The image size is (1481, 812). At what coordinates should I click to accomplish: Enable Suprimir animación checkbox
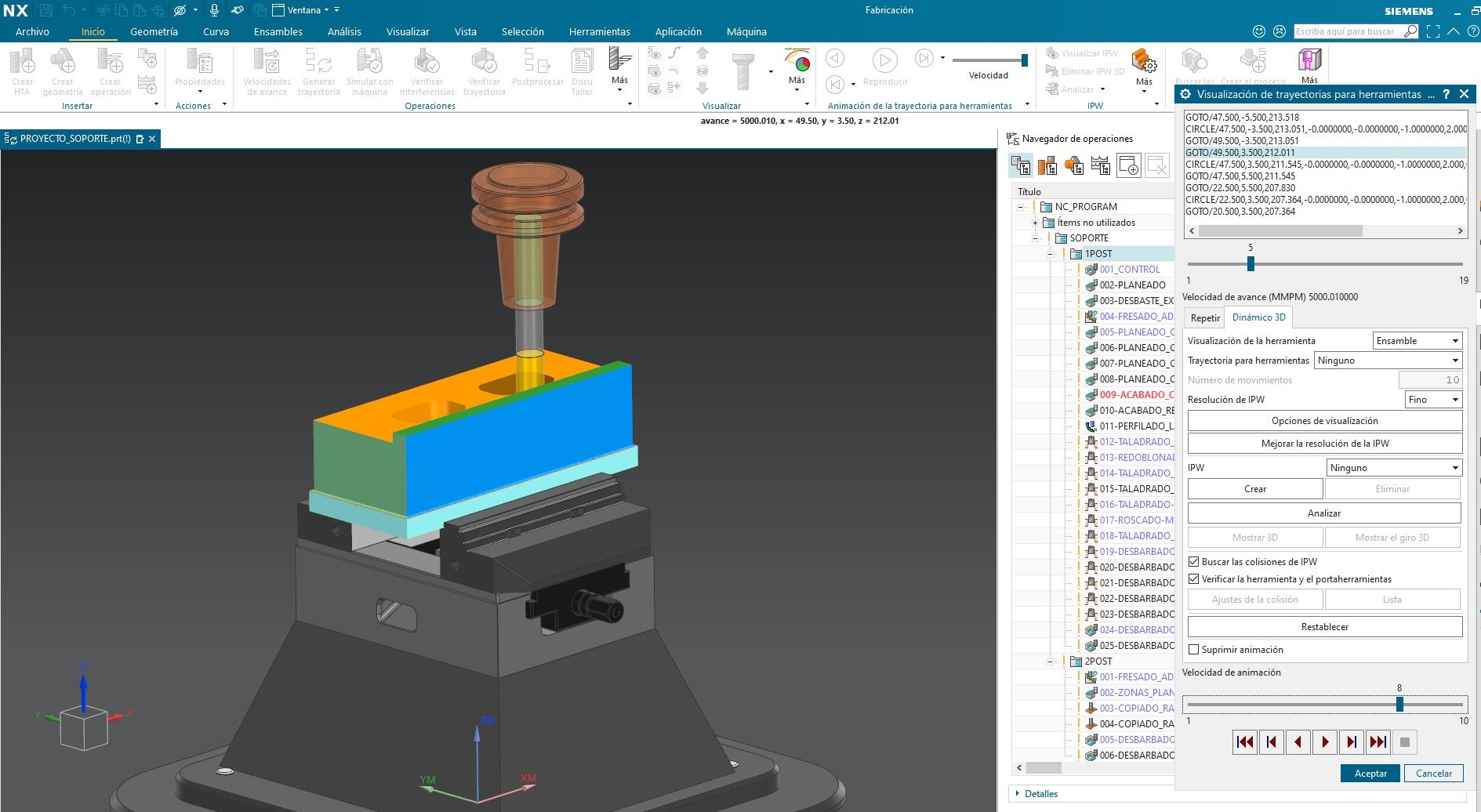click(1194, 650)
